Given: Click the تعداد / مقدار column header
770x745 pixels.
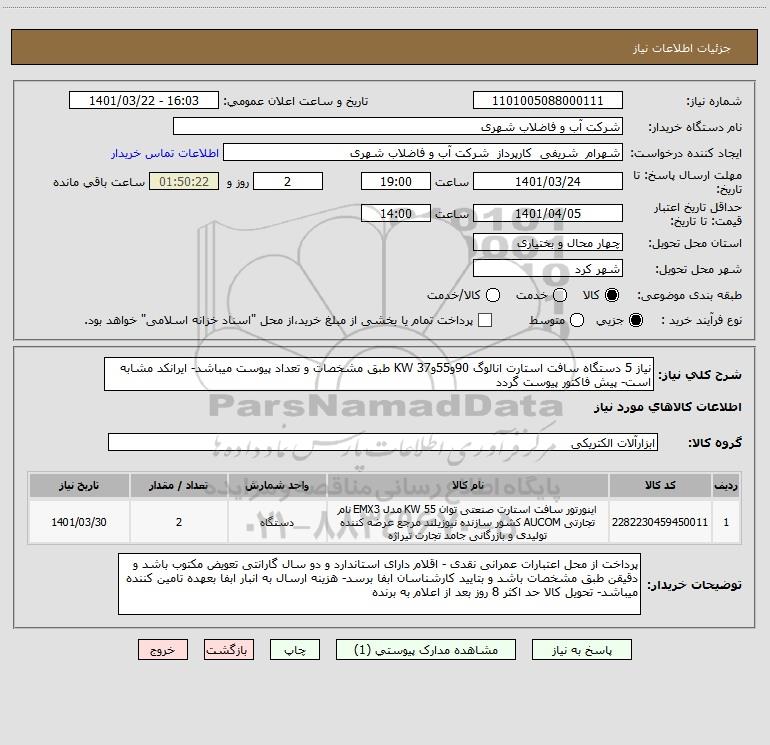Looking at the screenshot, I should 179,485.
